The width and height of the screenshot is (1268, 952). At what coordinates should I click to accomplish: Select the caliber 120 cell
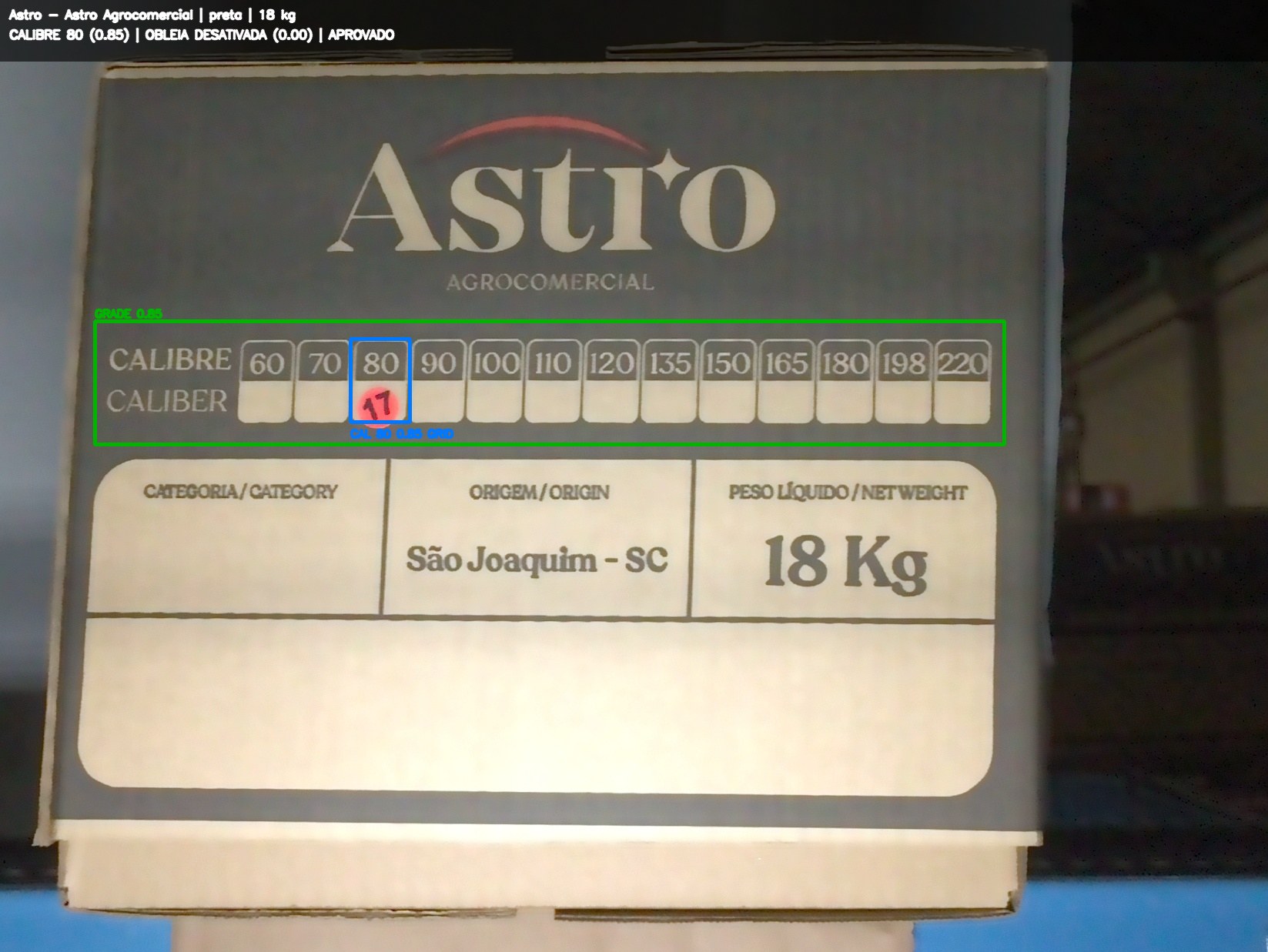click(x=611, y=381)
